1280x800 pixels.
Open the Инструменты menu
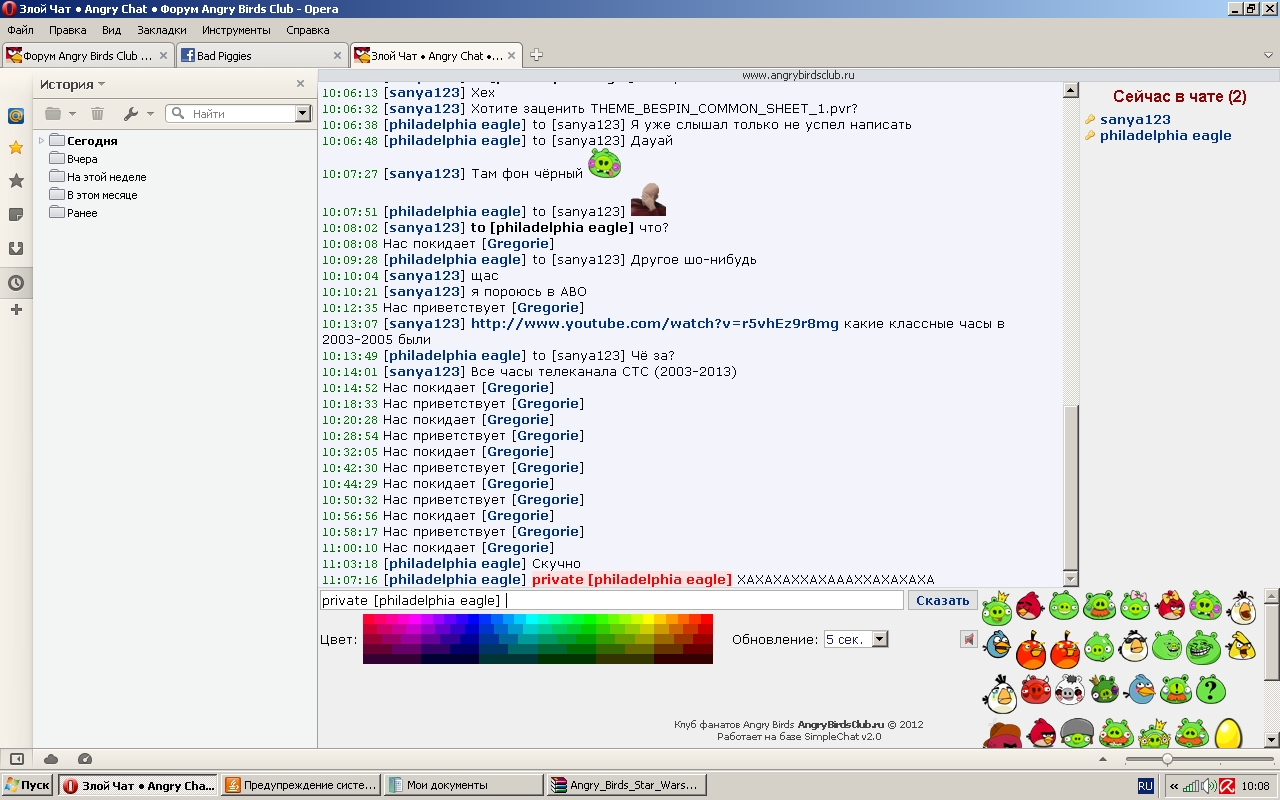click(236, 30)
